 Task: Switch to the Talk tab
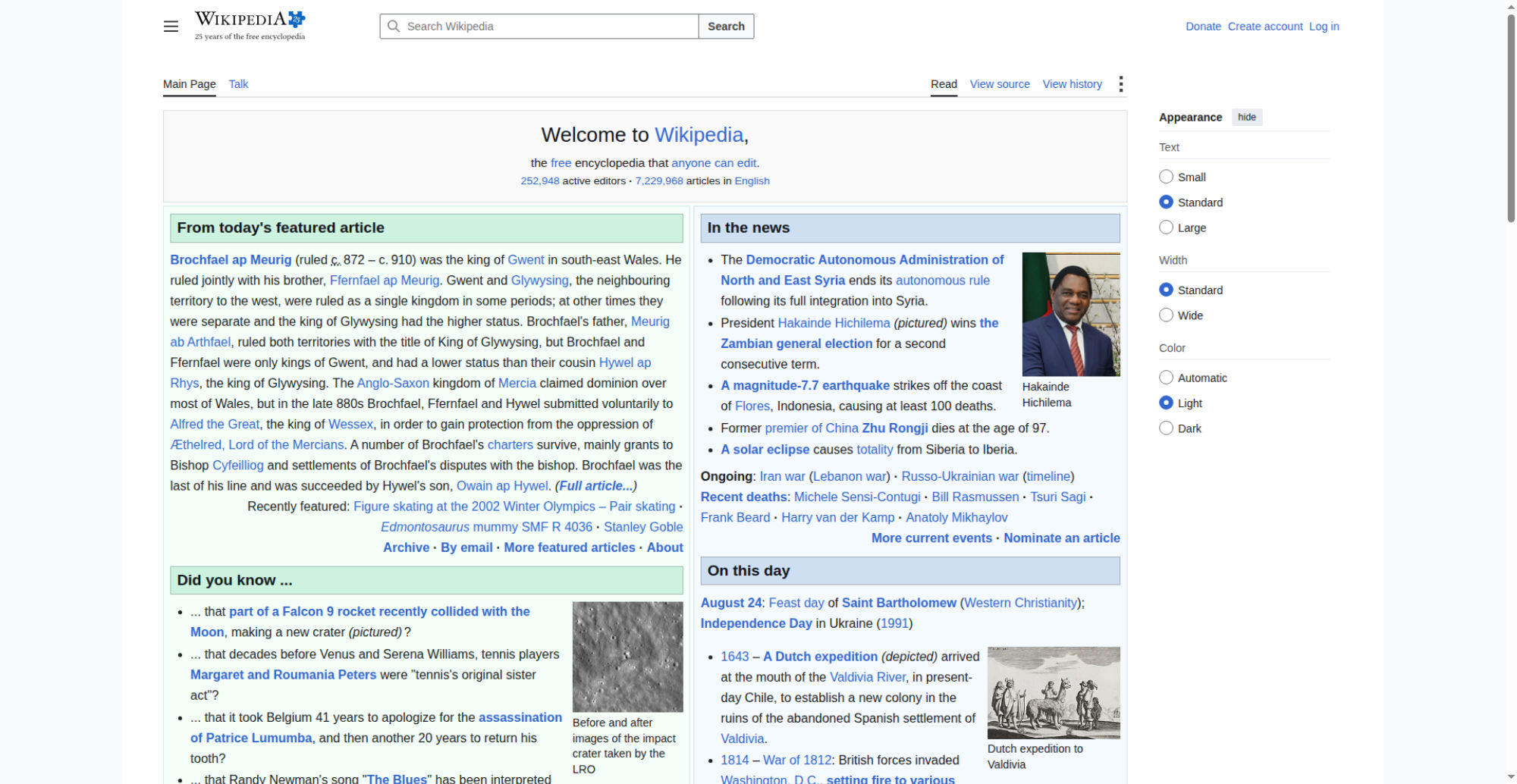tap(238, 84)
